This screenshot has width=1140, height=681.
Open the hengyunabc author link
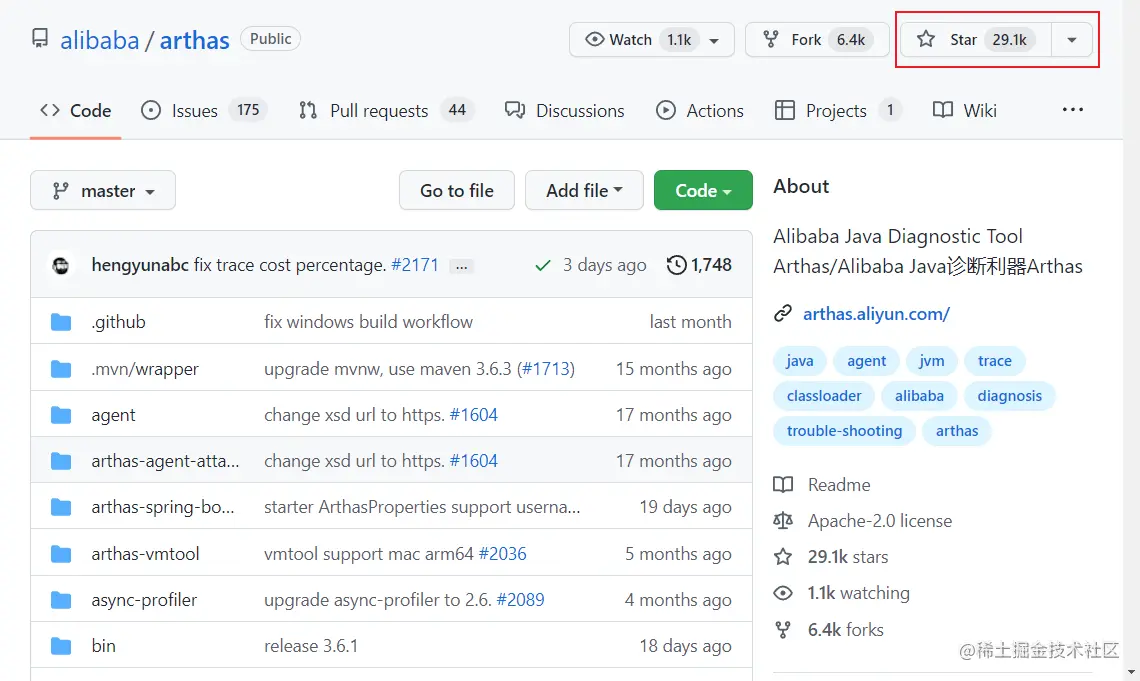140,265
